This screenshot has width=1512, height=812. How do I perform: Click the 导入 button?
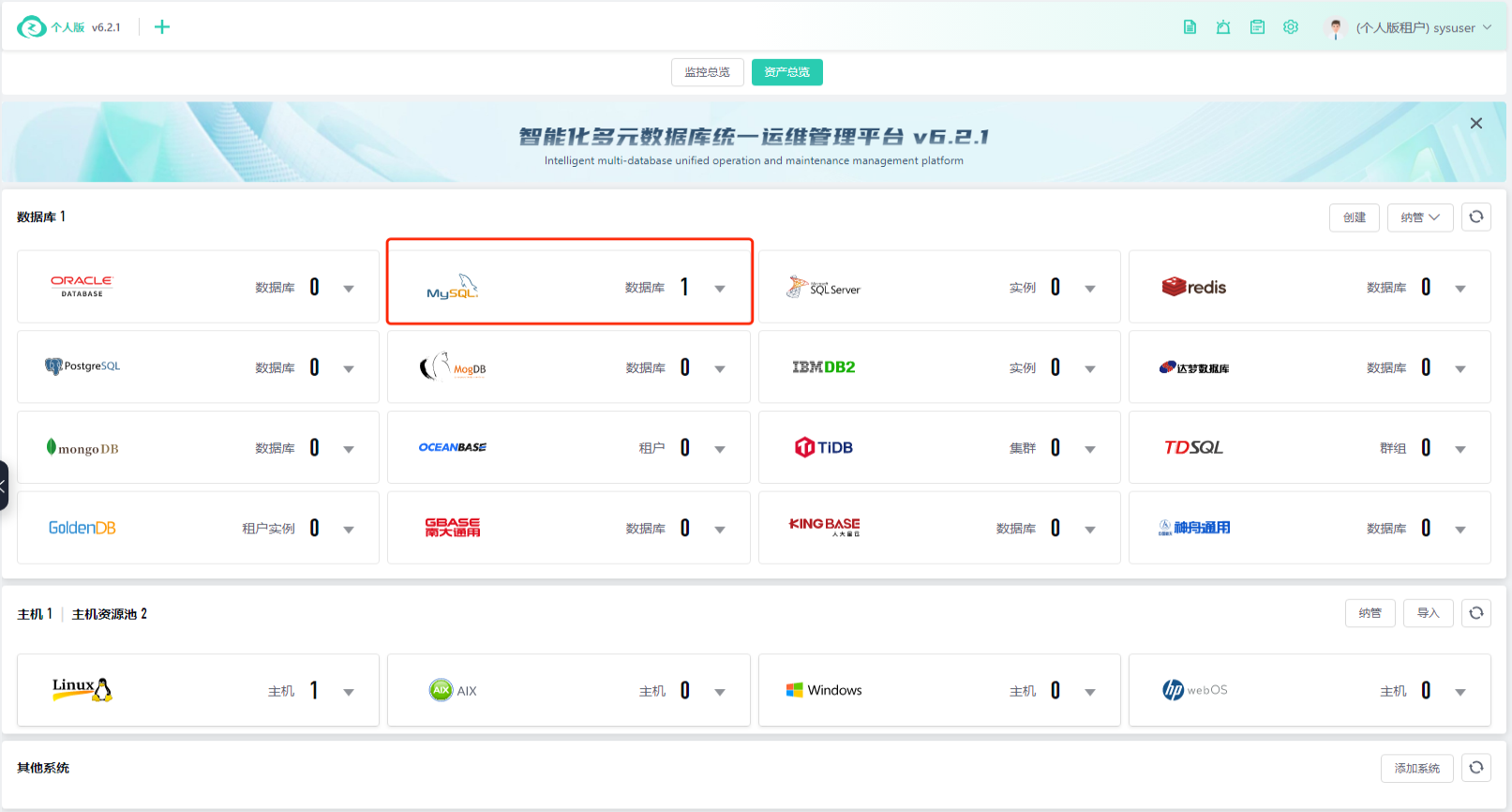coord(1428,613)
